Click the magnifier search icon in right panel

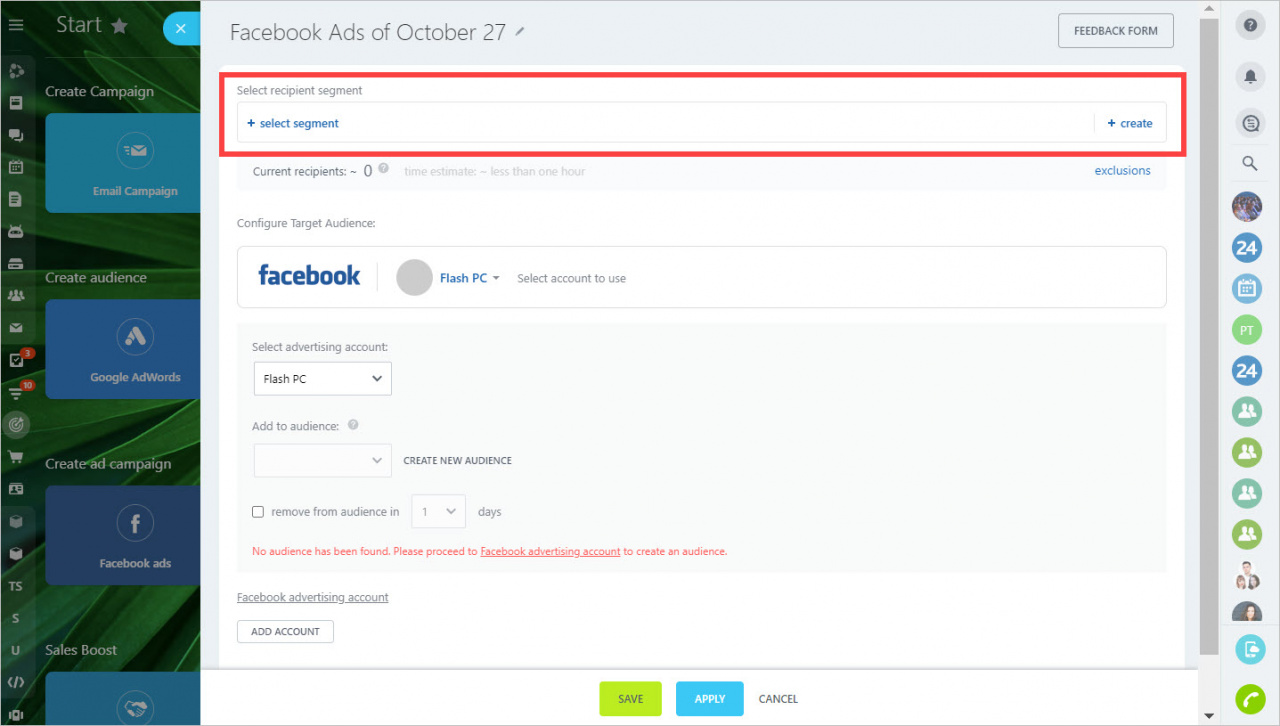[x=1249, y=164]
